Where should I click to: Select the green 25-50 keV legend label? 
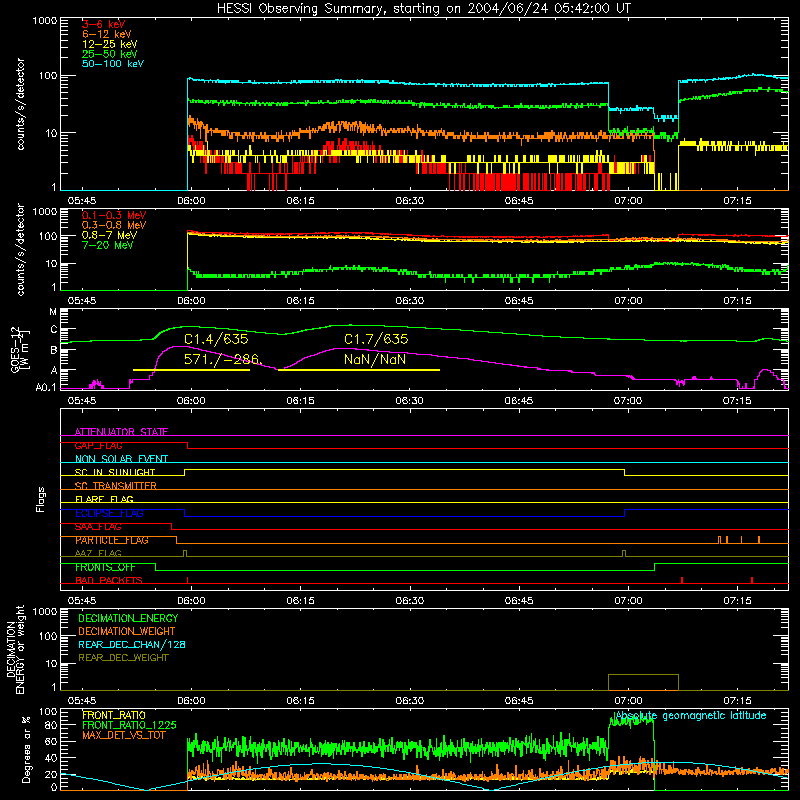[x=110, y=54]
